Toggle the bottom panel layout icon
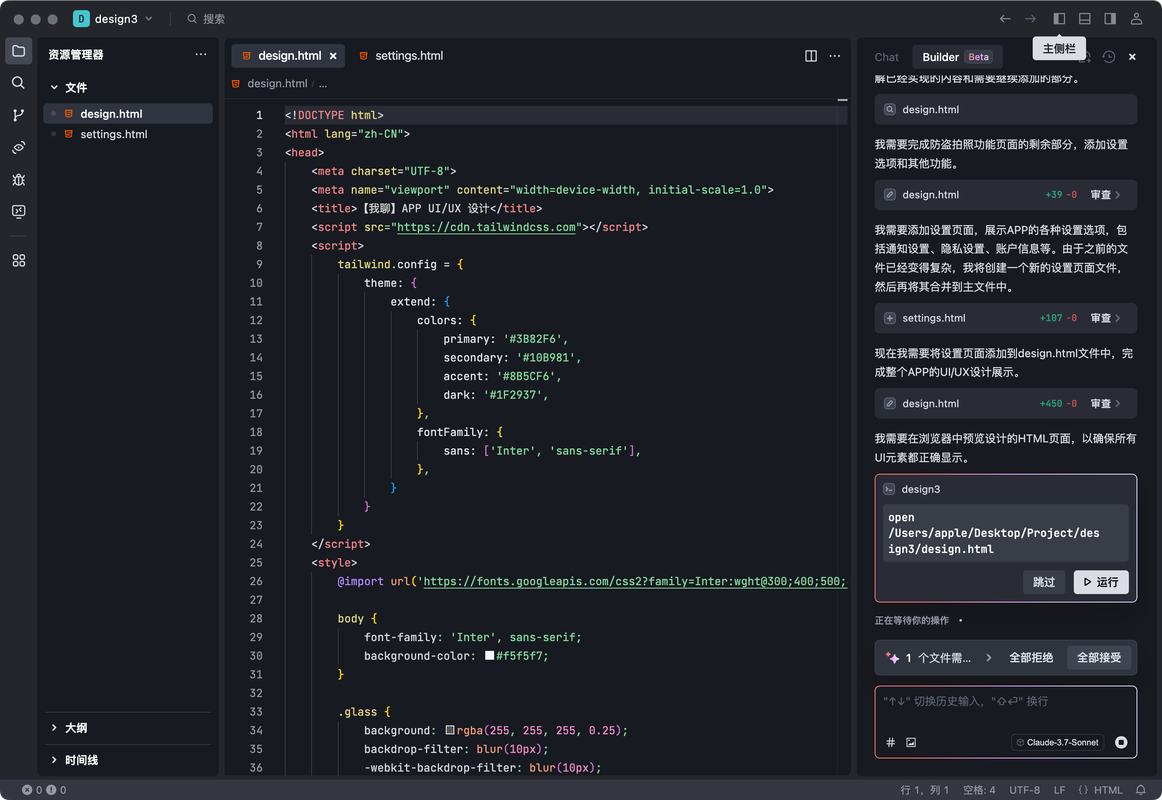The width and height of the screenshot is (1162, 800). click(1084, 19)
